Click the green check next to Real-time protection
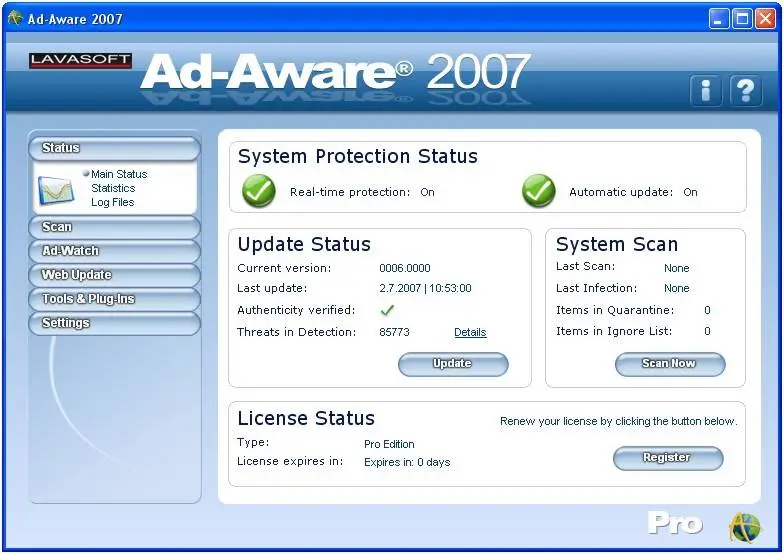Screen dimensions: 784x554 [258, 191]
